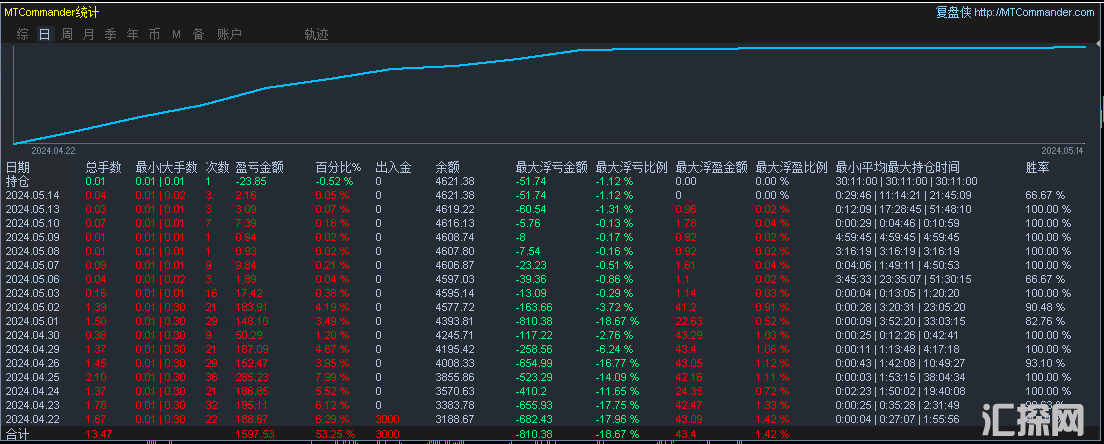
Task: Select the 年 yearly statistics tab
Action: (x=132, y=34)
